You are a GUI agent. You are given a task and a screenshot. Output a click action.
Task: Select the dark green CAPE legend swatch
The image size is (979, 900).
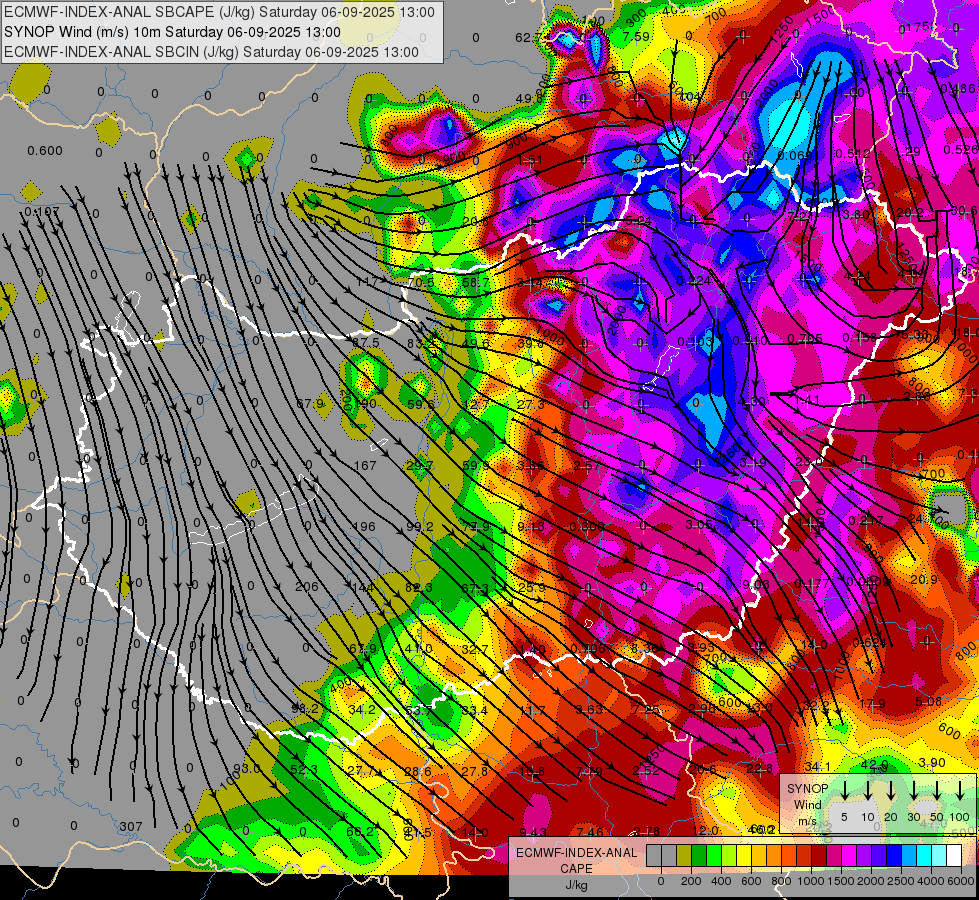(699, 855)
